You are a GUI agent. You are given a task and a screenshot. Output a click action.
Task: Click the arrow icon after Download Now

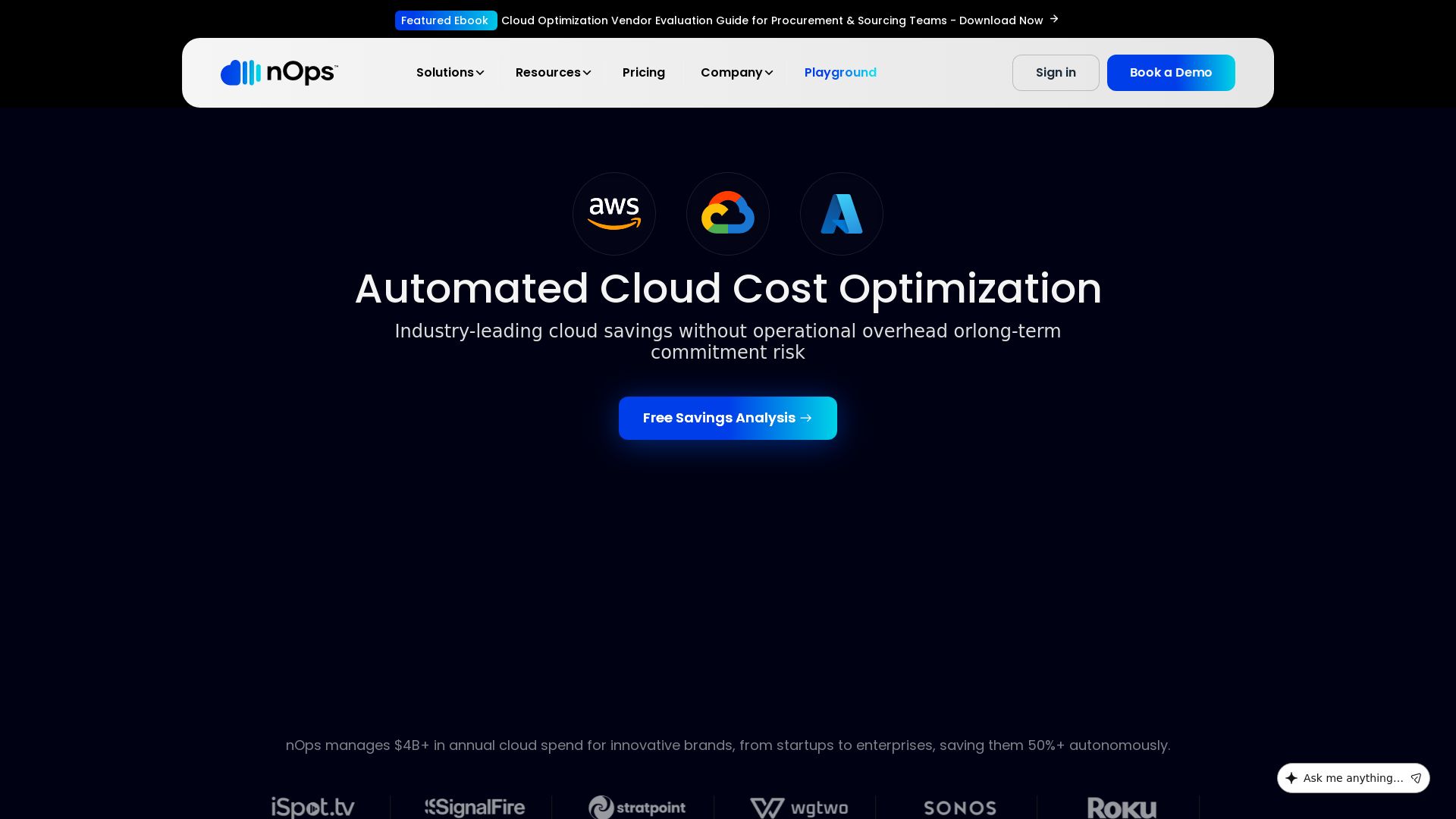click(1054, 19)
